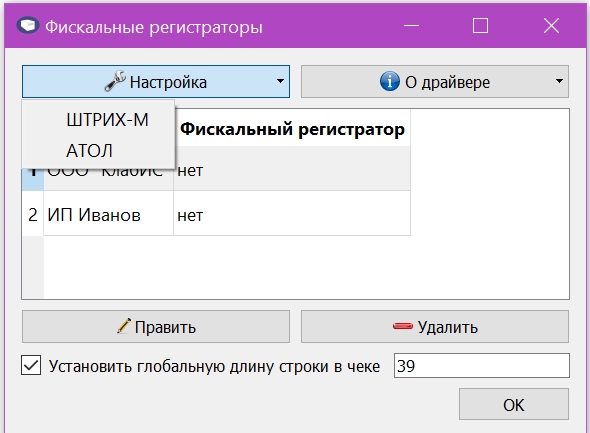Click 'нет' cell in first row
This screenshot has height=433, width=590.
pos(292,169)
